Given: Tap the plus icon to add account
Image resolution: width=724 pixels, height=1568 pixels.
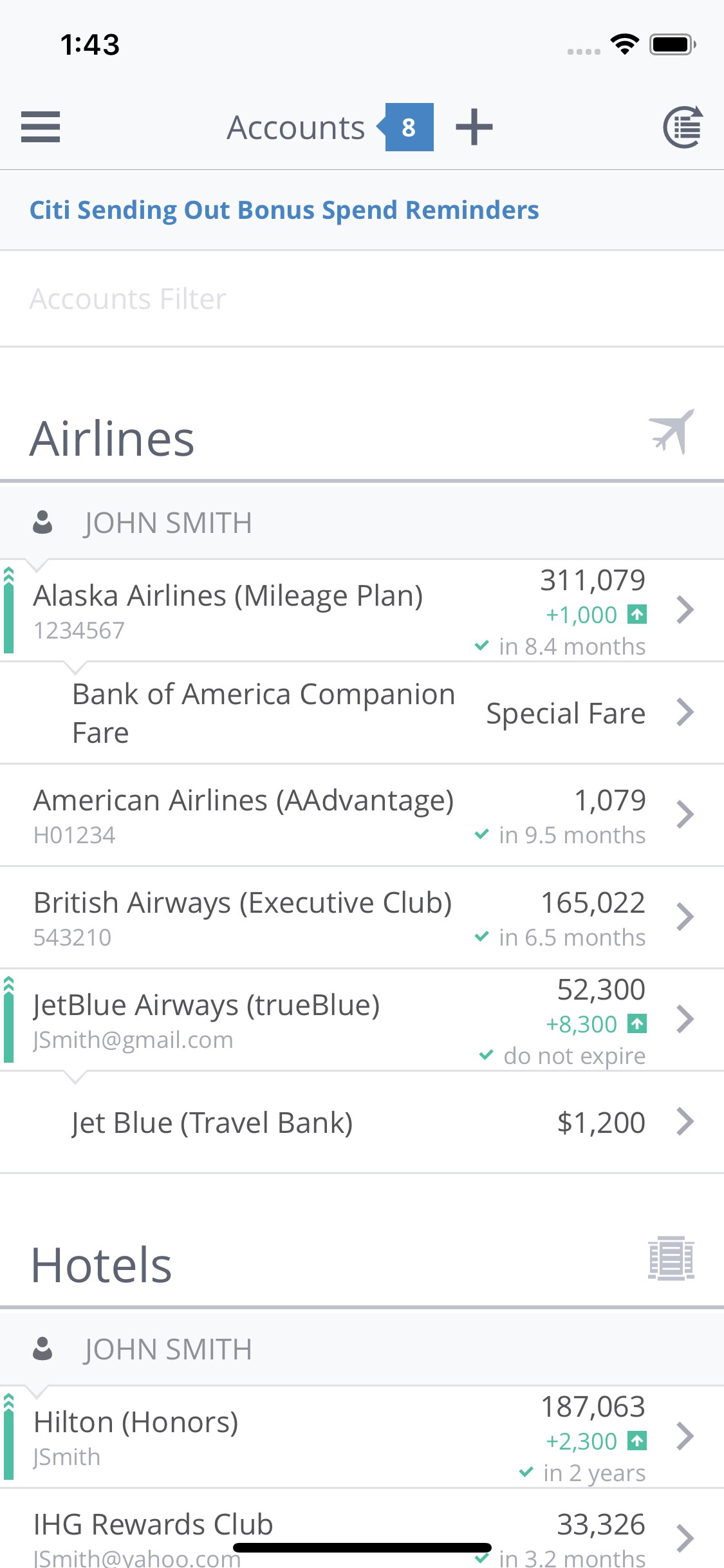Looking at the screenshot, I should coord(474,127).
